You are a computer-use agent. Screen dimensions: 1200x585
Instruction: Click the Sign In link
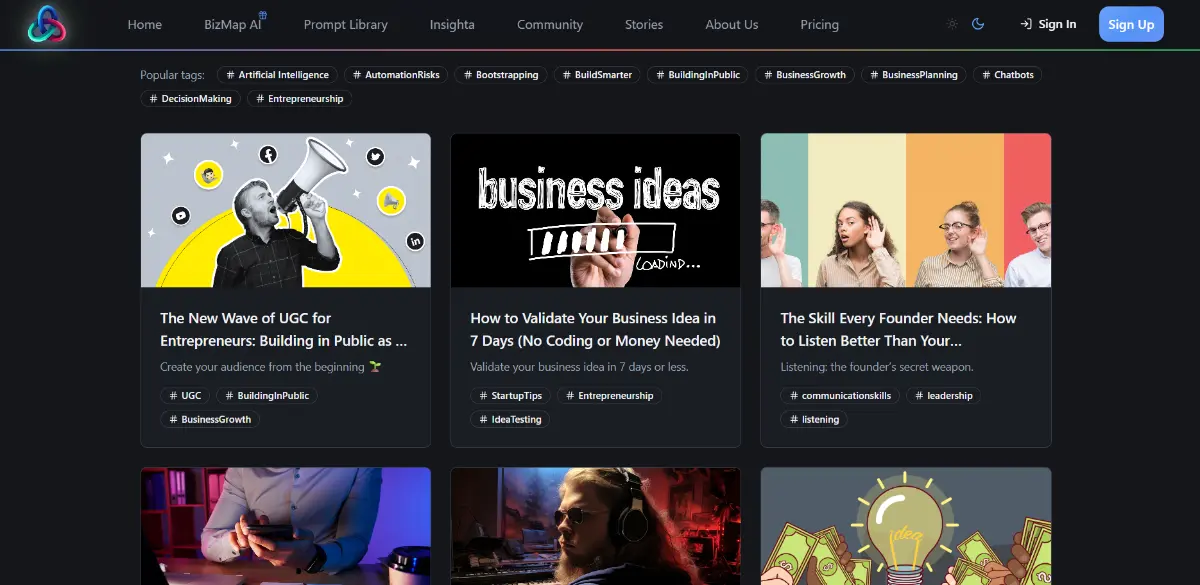tap(1055, 24)
